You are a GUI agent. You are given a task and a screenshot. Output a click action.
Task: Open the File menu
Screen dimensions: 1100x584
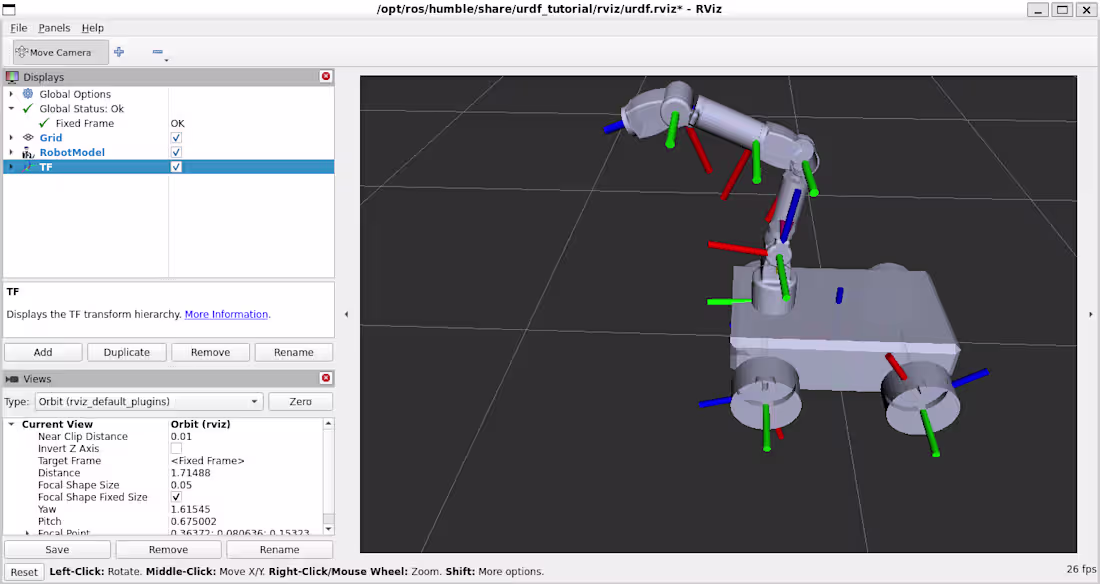point(18,27)
